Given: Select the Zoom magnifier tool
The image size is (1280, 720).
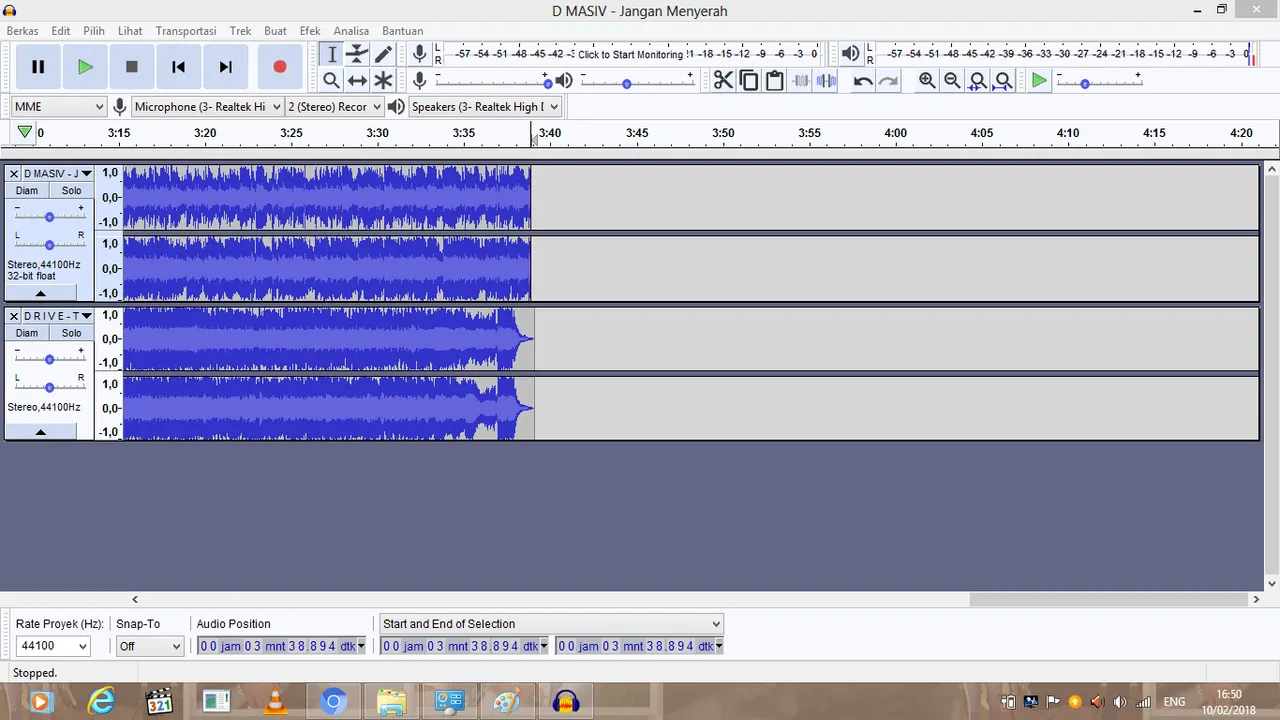Looking at the screenshot, I should tap(332, 81).
